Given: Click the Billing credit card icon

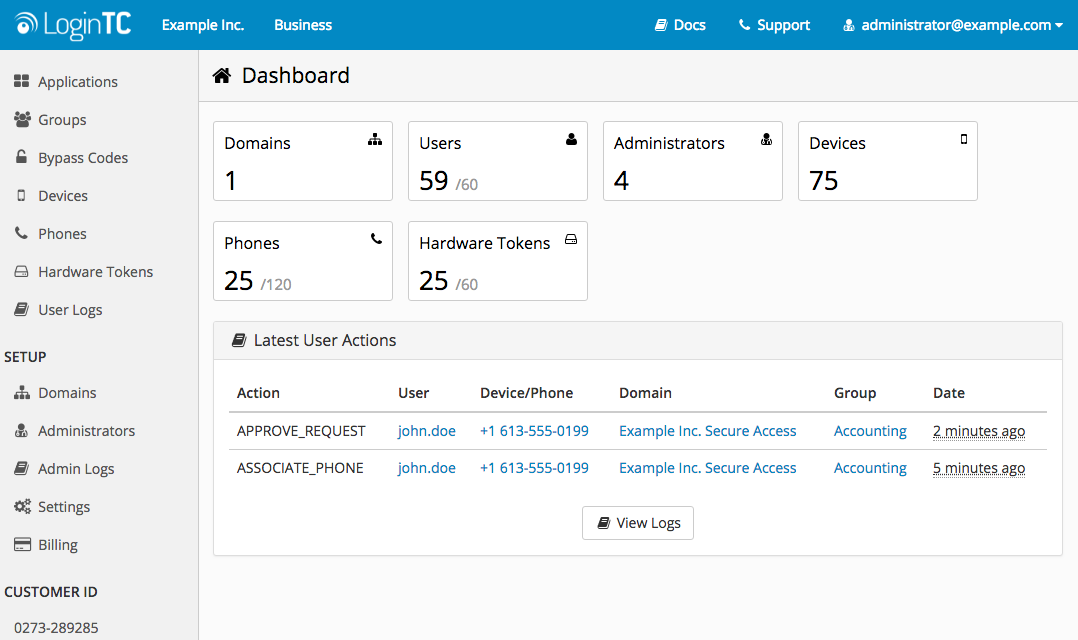Looking at the screenshot, I should (22, 544).
